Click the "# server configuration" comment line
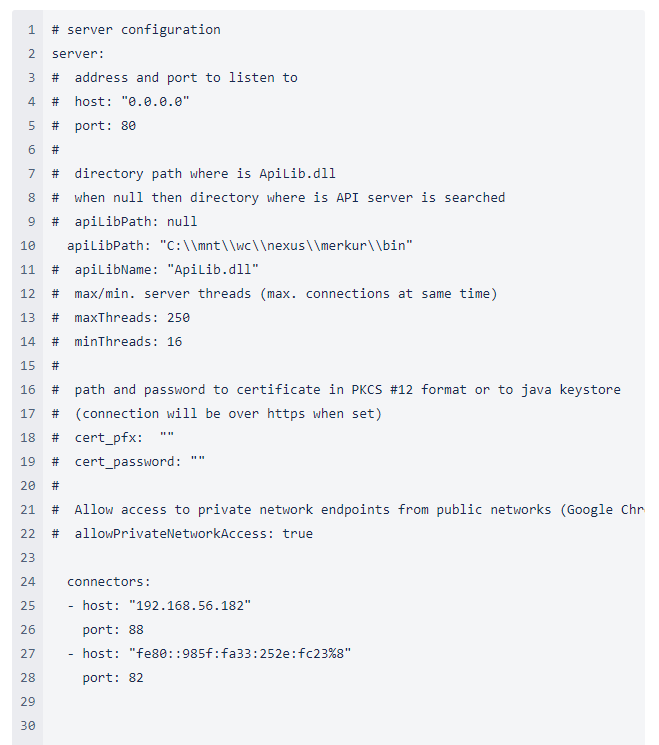The height and width of the screenshot is (745, 659). pyautogui.click(x=136, y=30)
